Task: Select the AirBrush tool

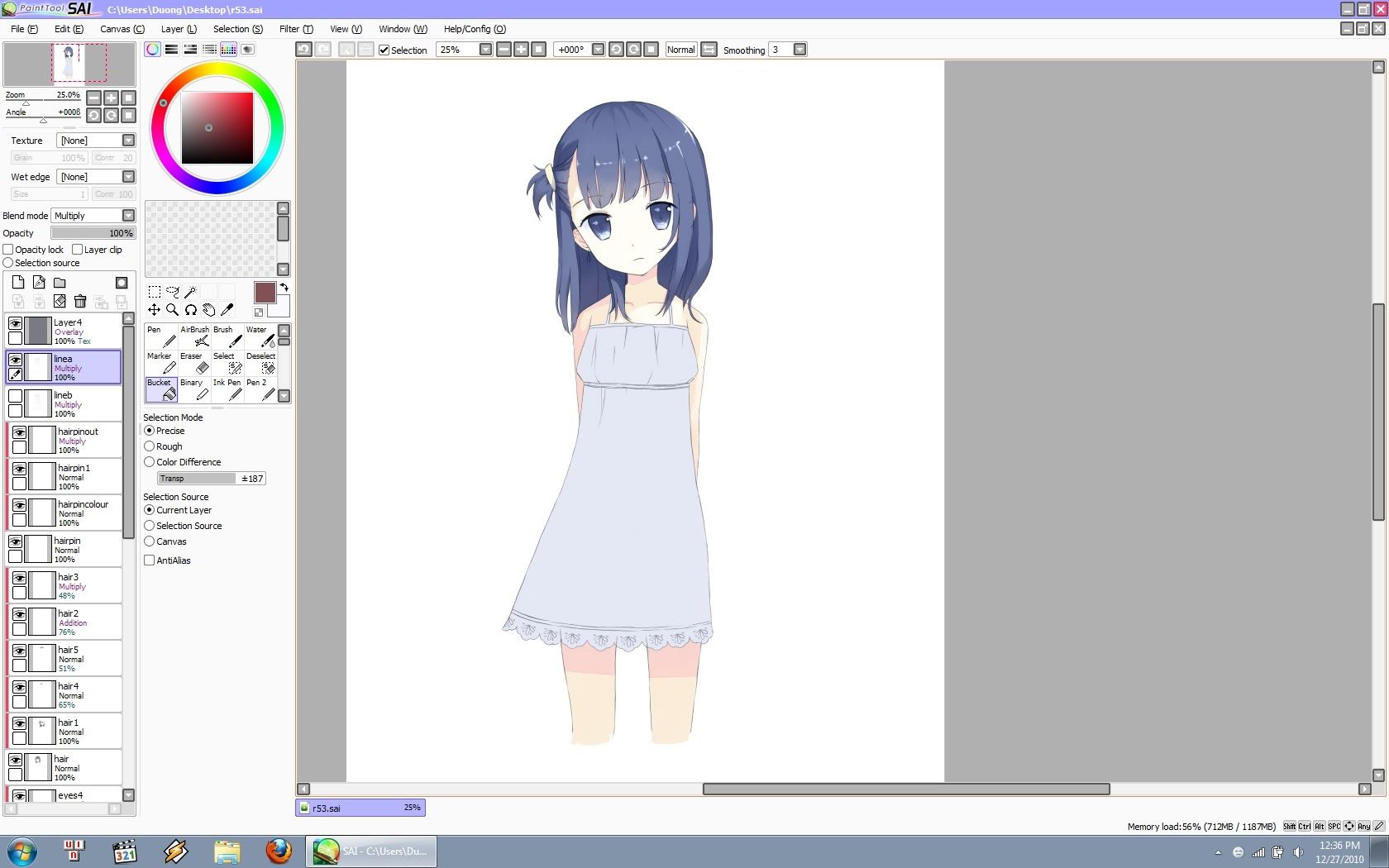Action: pyautogui.click(x=194, y=336)
